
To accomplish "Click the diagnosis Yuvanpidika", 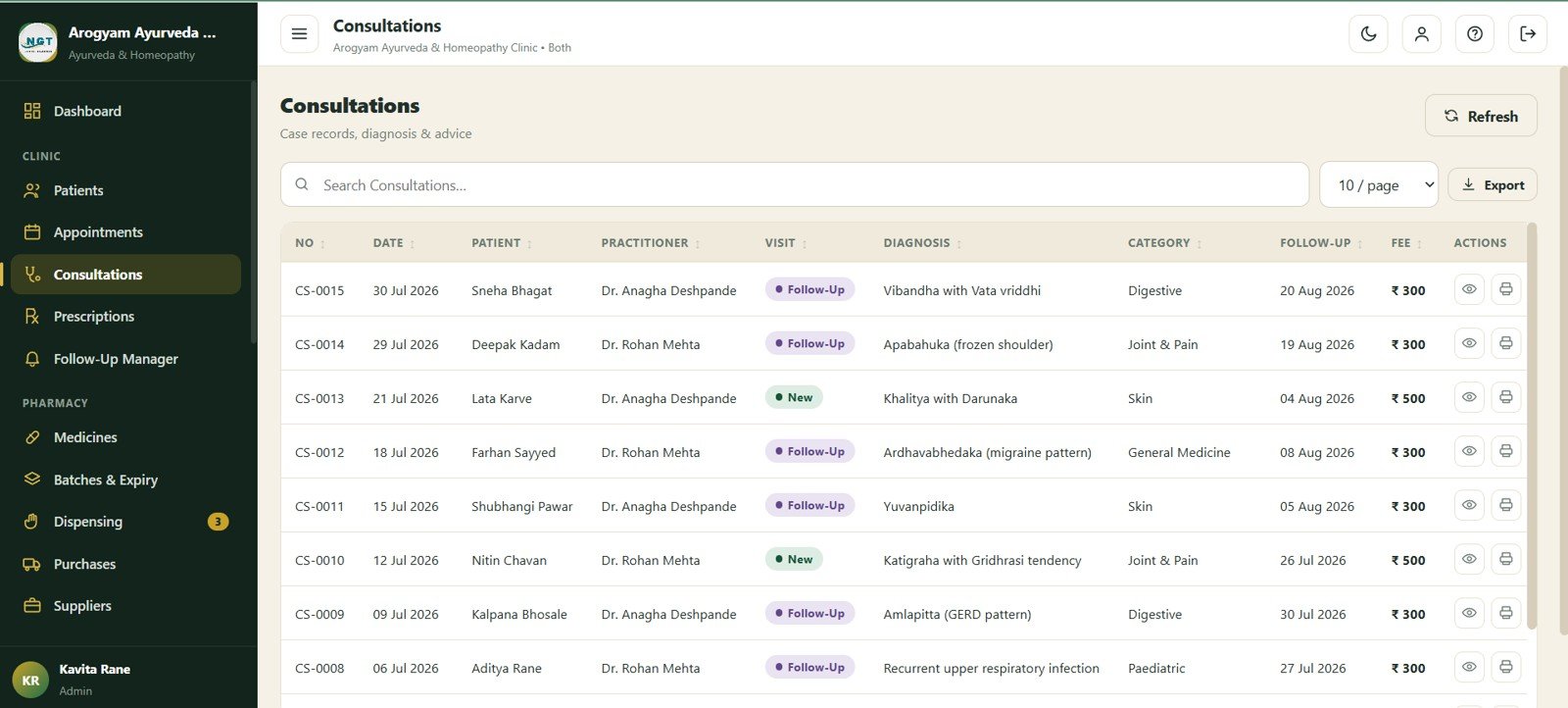I will pos(918,506).
